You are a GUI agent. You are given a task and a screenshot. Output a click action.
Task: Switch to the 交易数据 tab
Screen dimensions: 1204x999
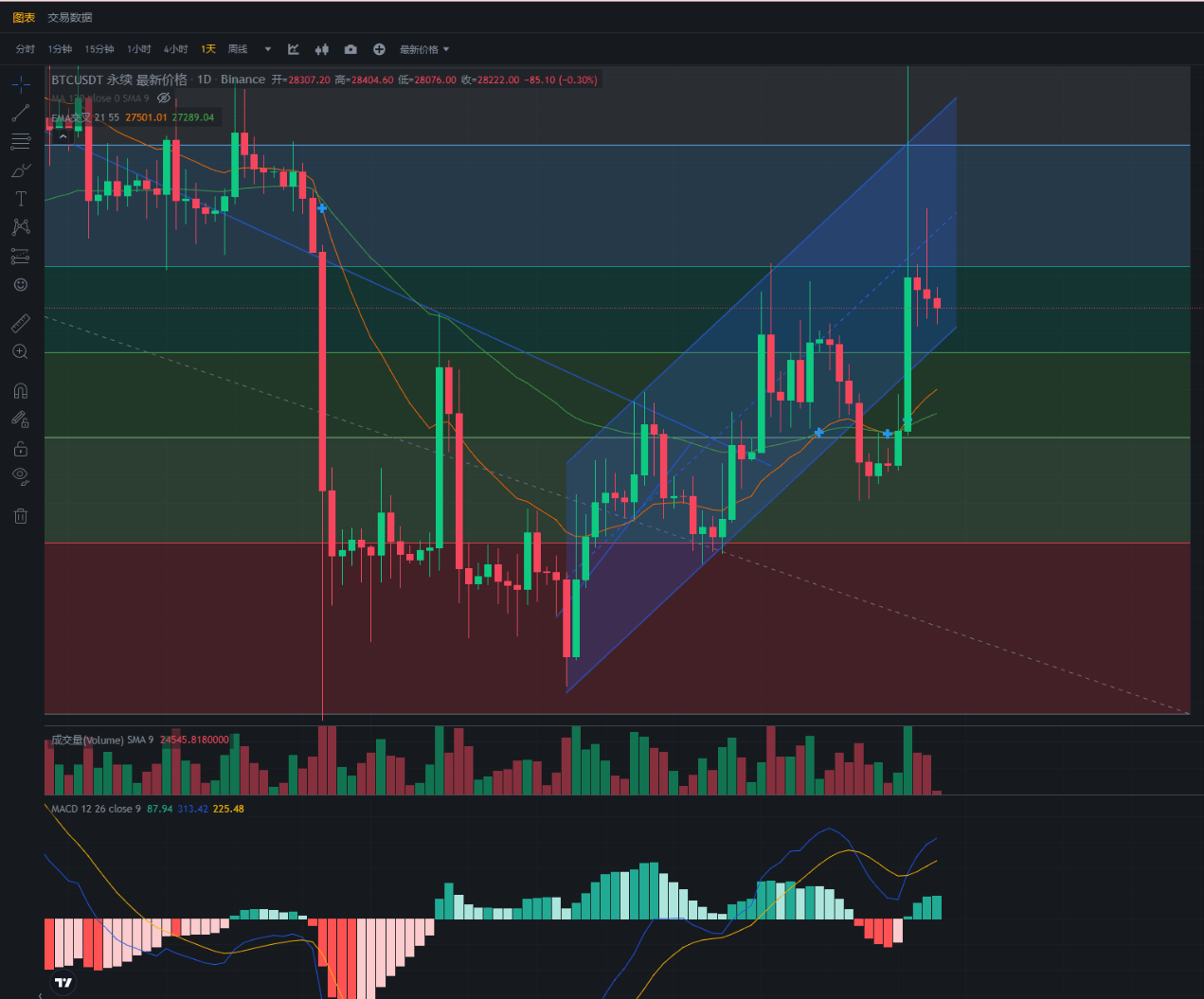[70, 17]
